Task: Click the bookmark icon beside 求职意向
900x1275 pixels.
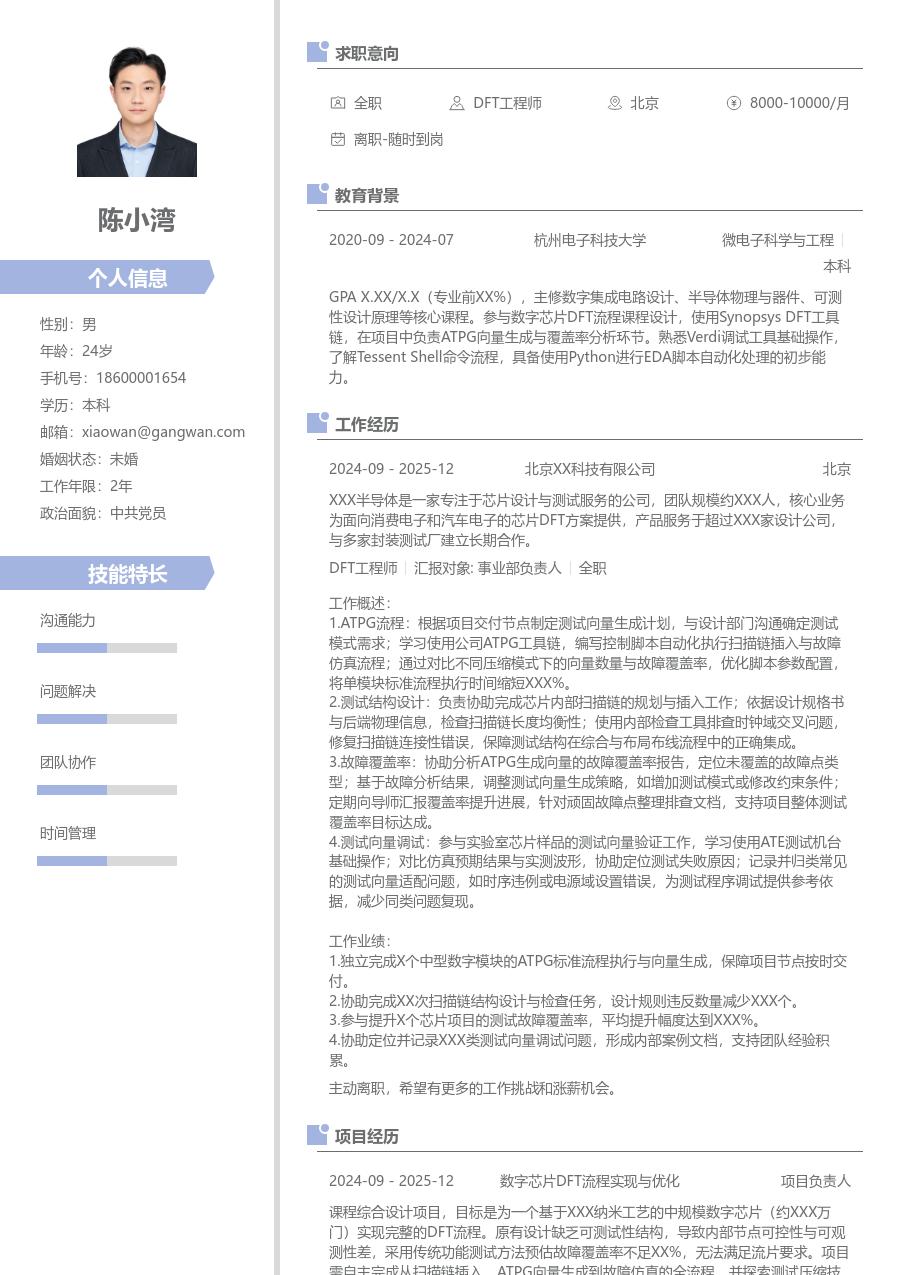Action: pyautogui.click(x=315, y=52)
